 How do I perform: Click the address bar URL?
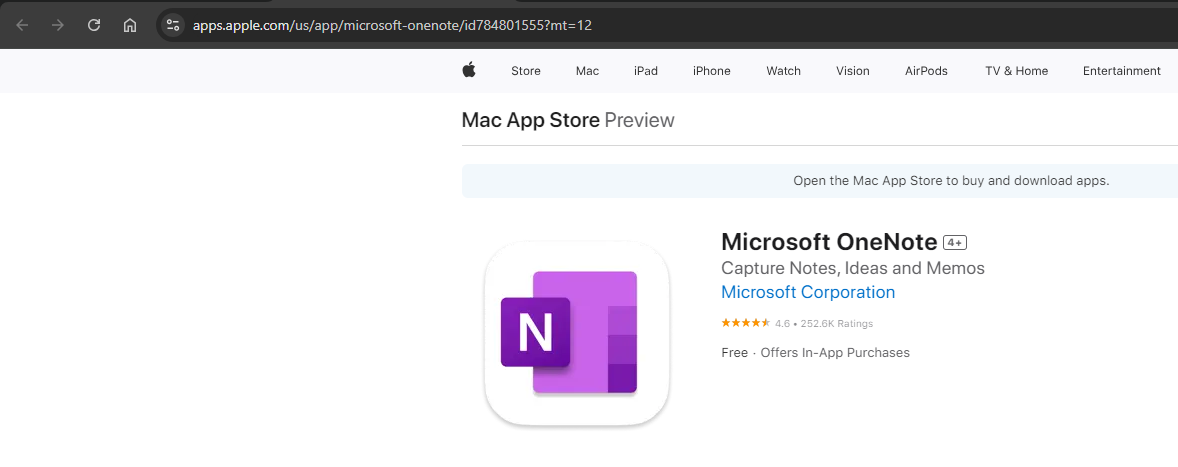pyautogui.click(x=392, y=26)
